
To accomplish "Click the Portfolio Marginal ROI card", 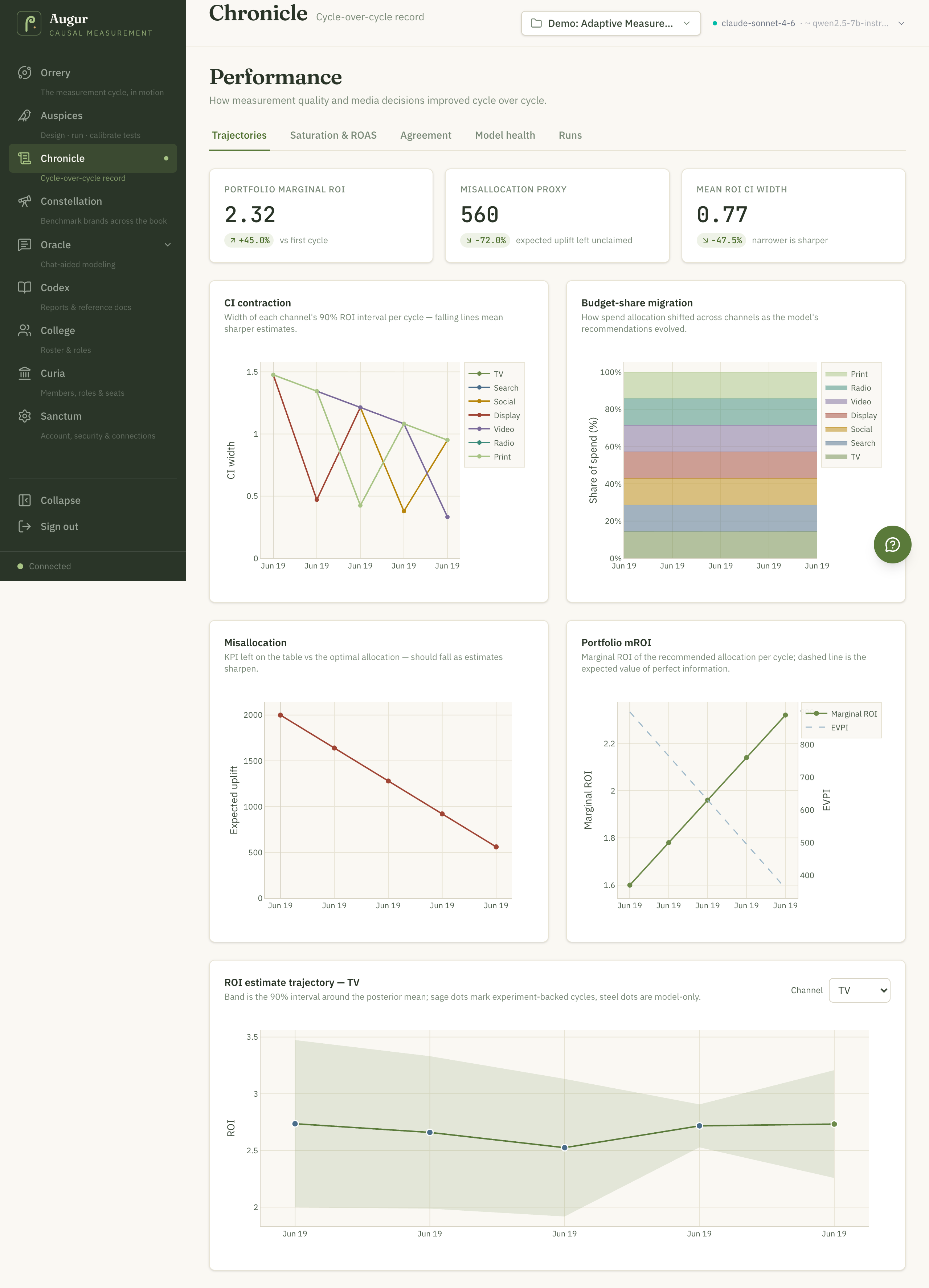I will coord(321,216).
